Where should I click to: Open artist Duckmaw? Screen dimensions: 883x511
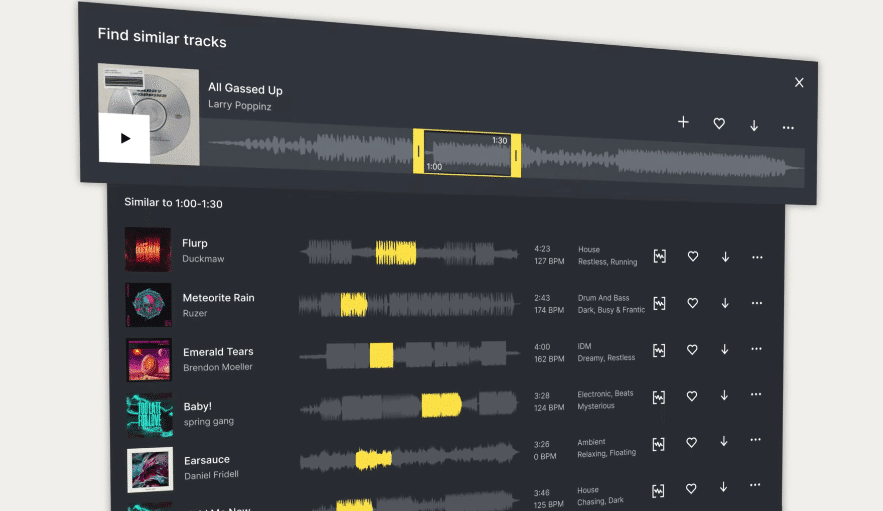click(x=203, y=259)
